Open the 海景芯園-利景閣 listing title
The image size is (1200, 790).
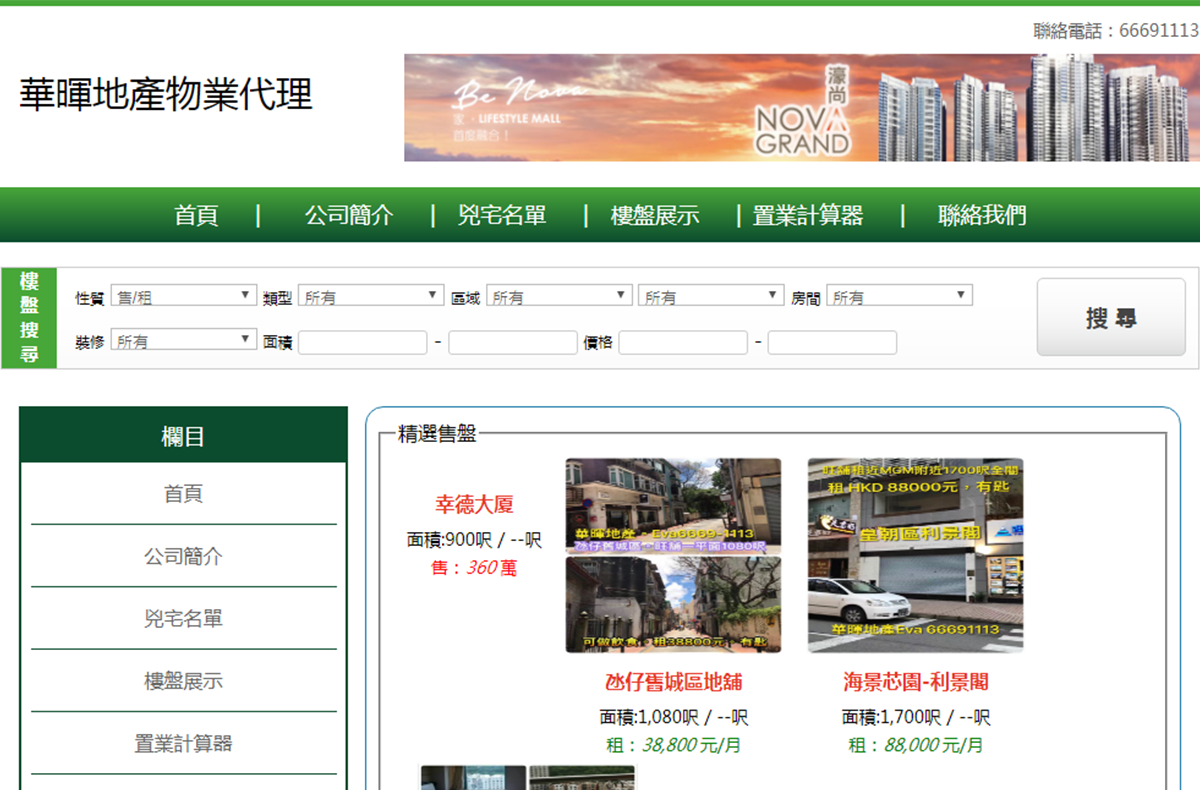916,682
